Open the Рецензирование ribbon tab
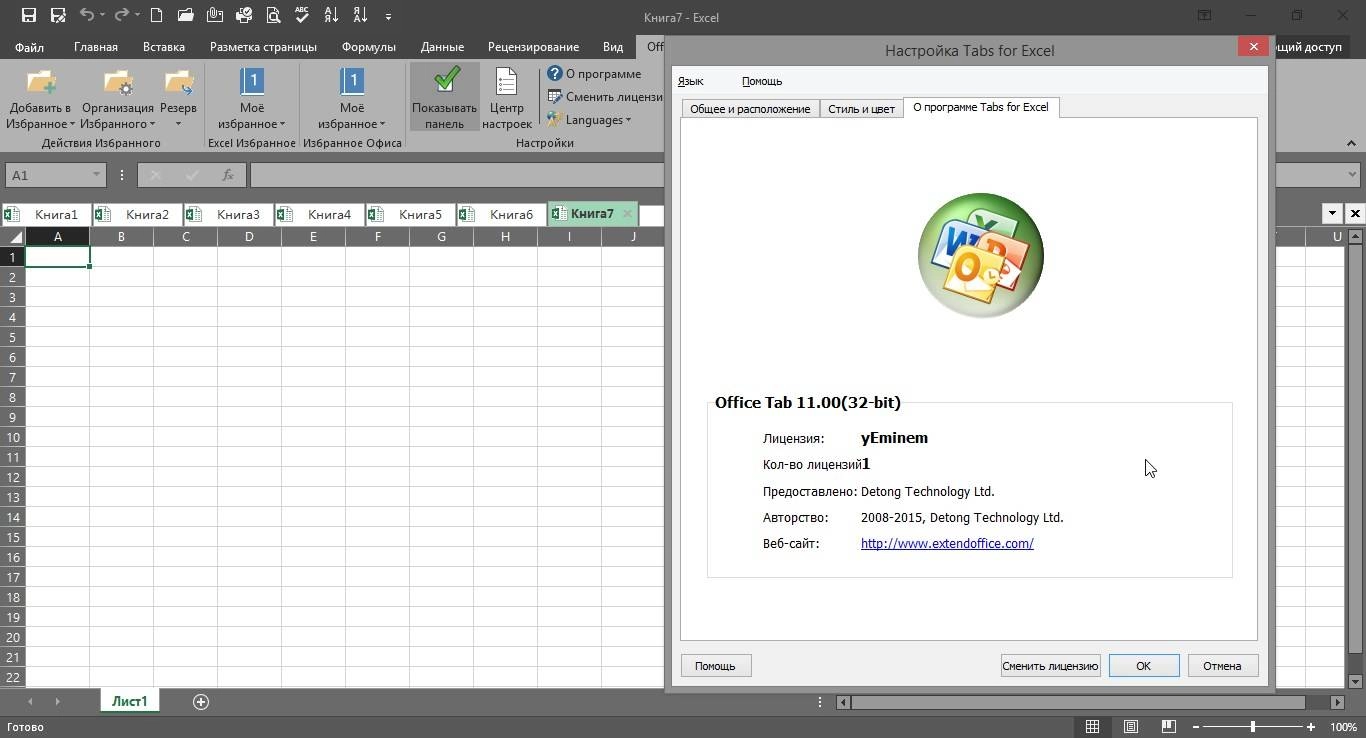Viewport: 1366px width, 738px height. (x=533, y=47)
